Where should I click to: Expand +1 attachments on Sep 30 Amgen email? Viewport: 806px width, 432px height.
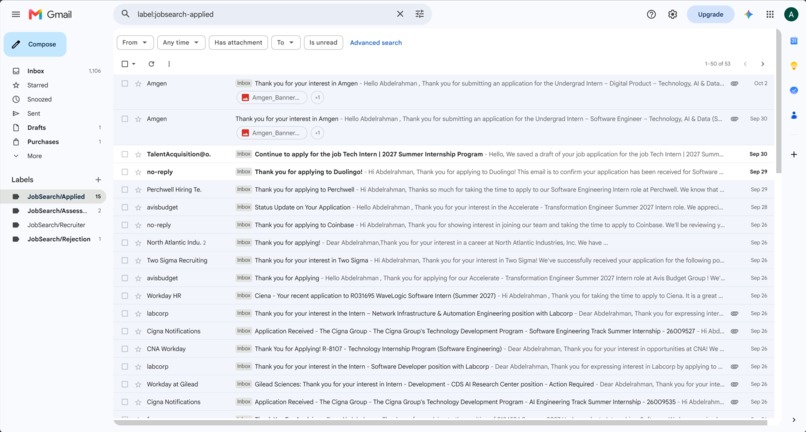pos(317,133)
